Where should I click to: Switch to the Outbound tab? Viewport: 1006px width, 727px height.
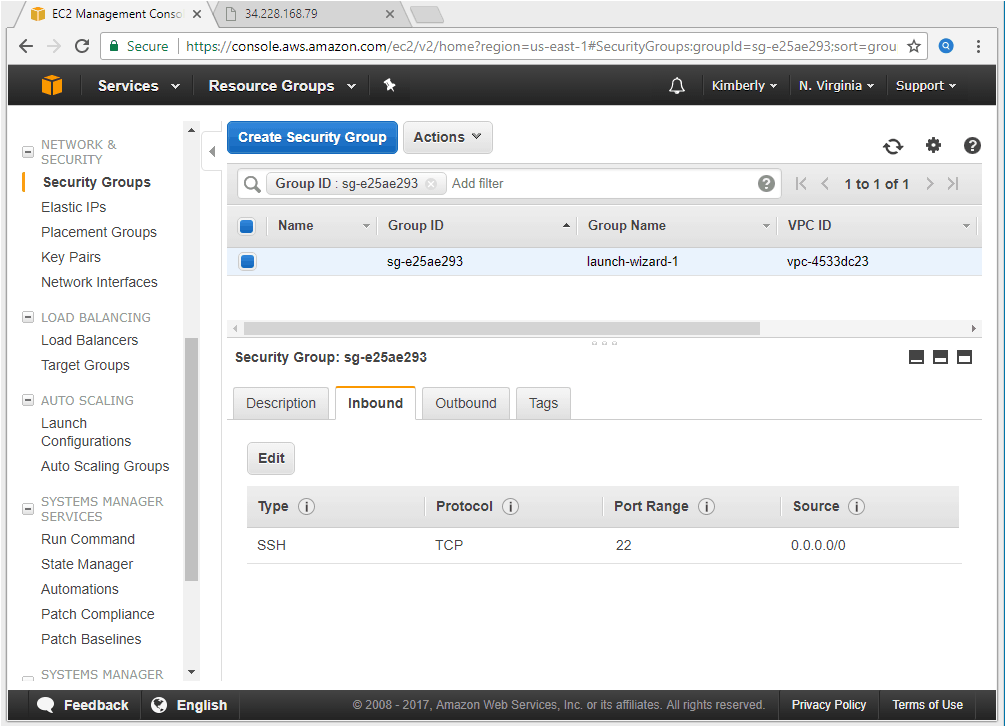(466, 403)
